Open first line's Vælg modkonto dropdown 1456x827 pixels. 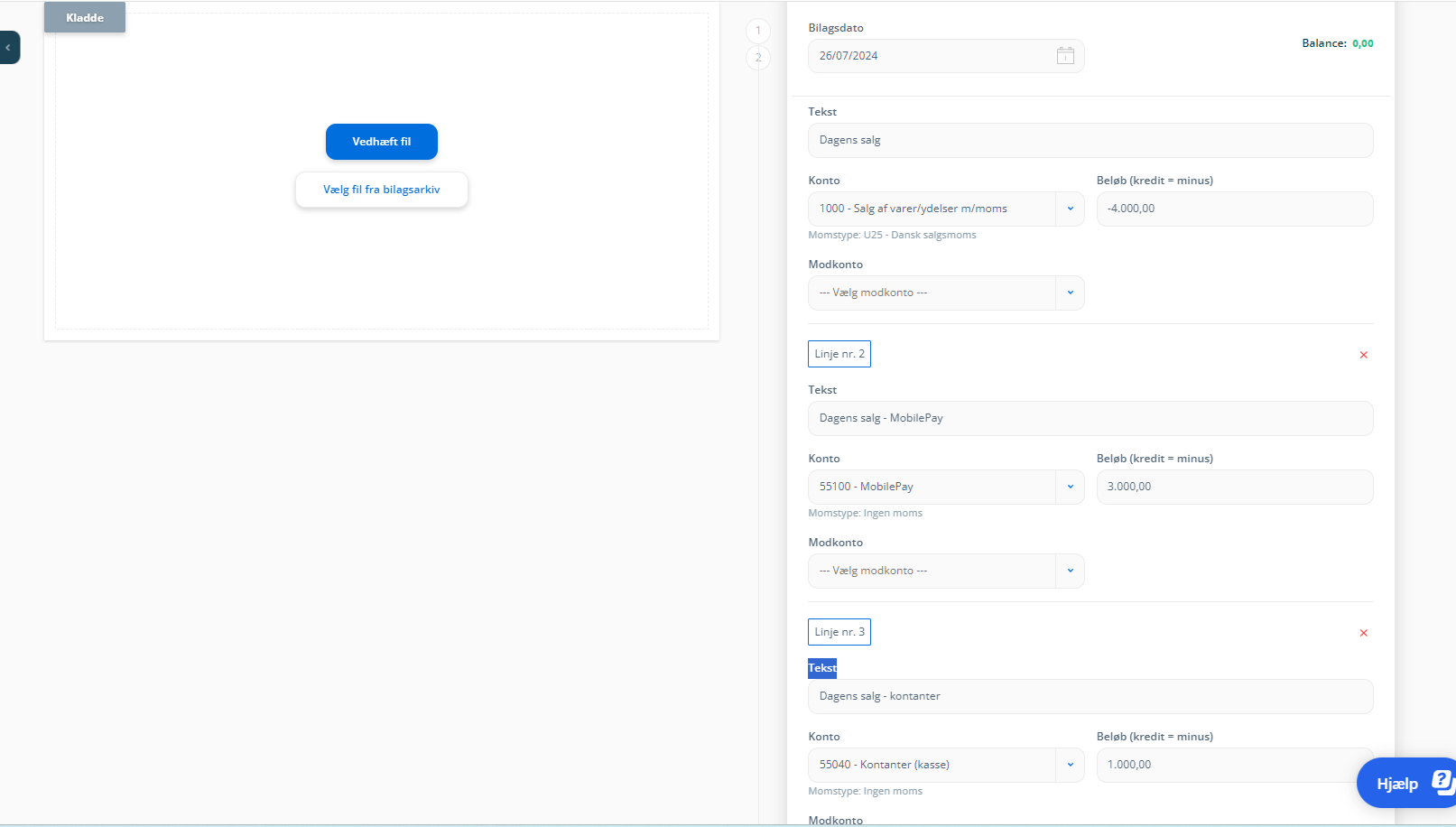coord(1070,293)
